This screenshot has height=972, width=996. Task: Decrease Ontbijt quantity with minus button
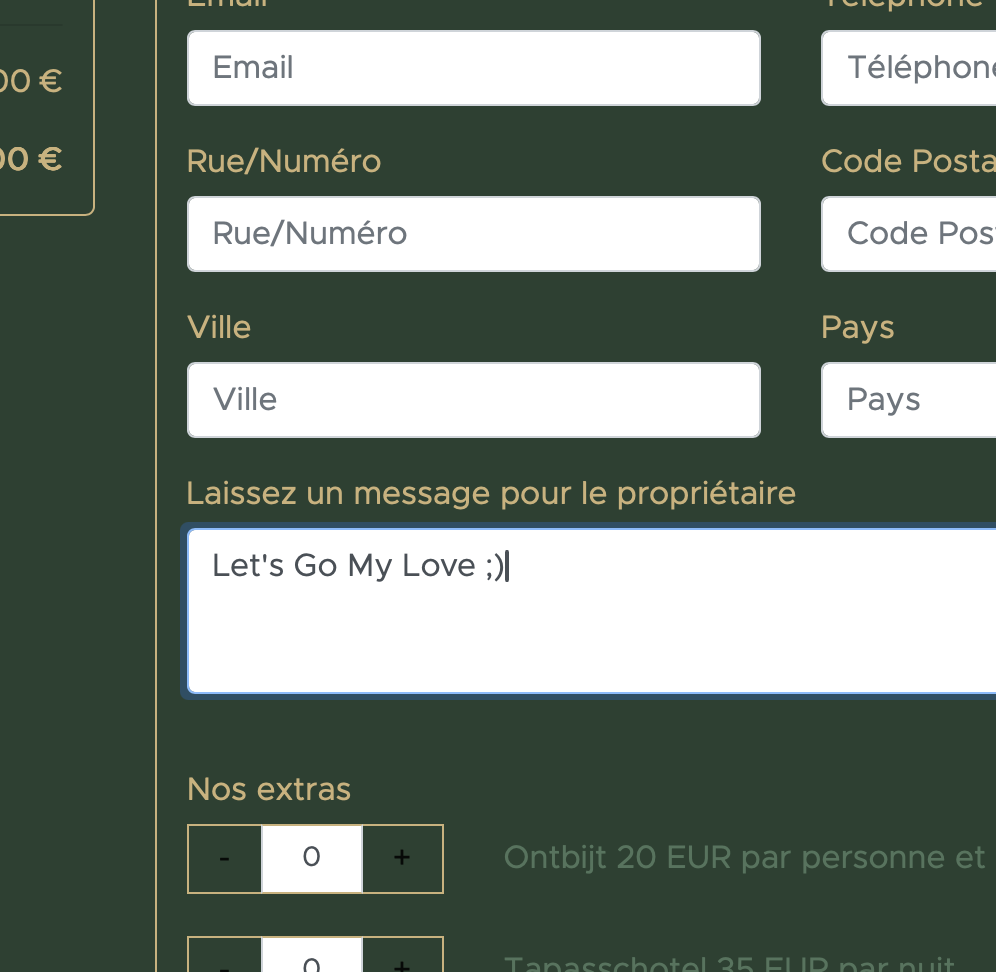225,858
